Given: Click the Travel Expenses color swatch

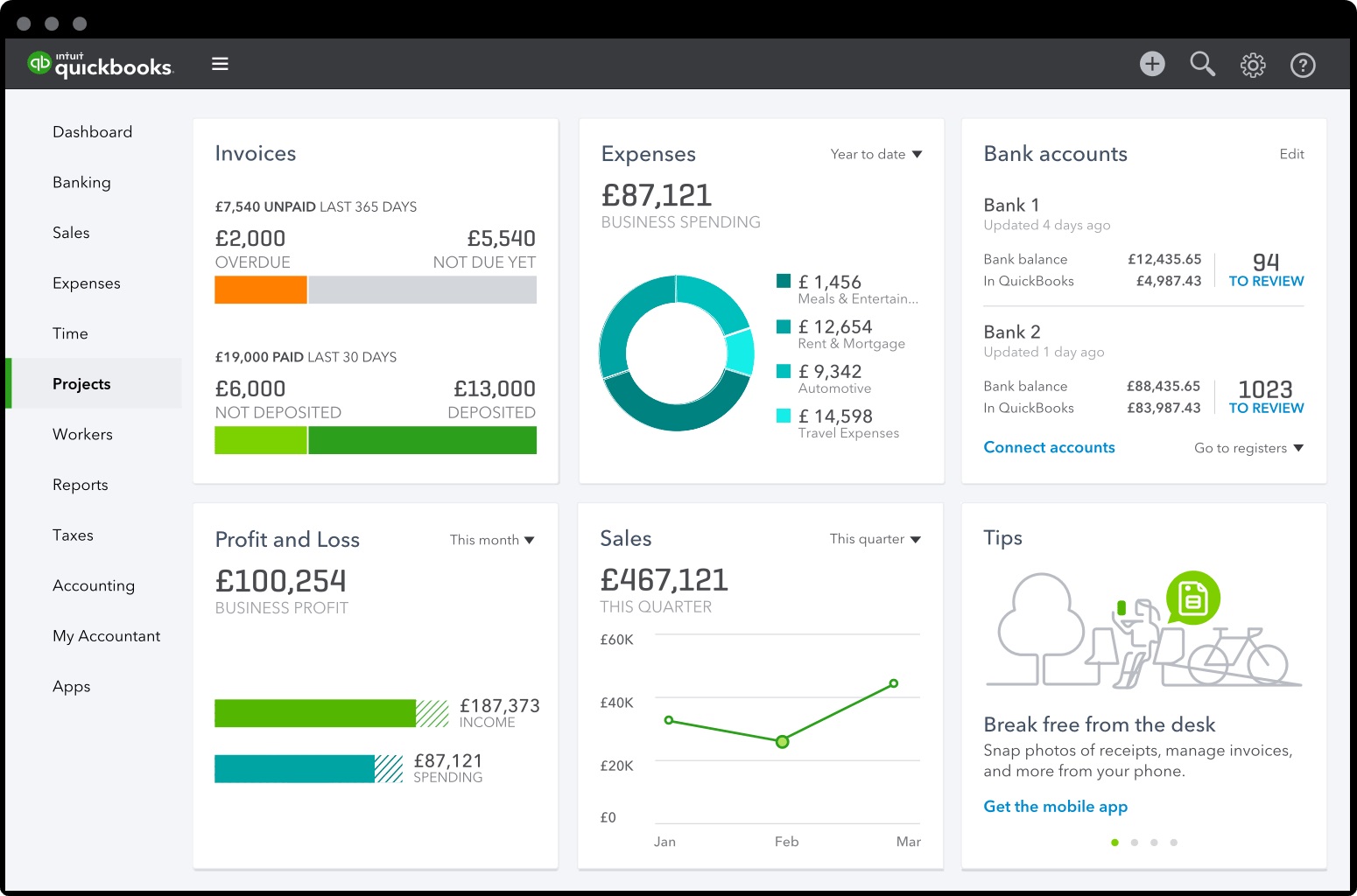Looking at the screenshot, I should click(783, 416).
